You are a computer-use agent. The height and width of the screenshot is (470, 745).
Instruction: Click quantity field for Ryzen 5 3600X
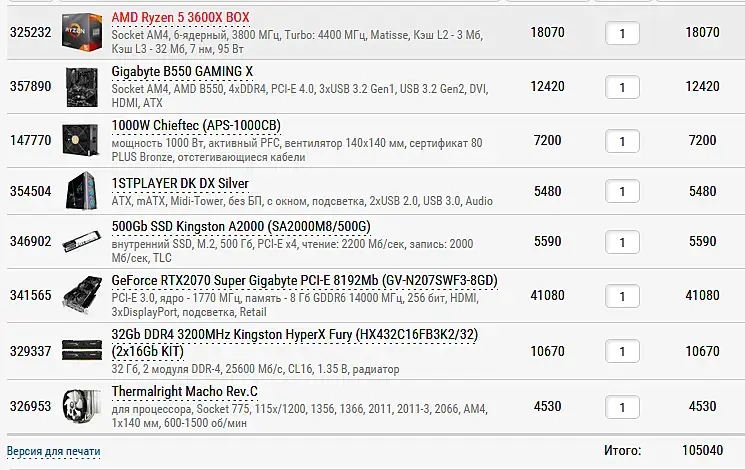point(622,33)
